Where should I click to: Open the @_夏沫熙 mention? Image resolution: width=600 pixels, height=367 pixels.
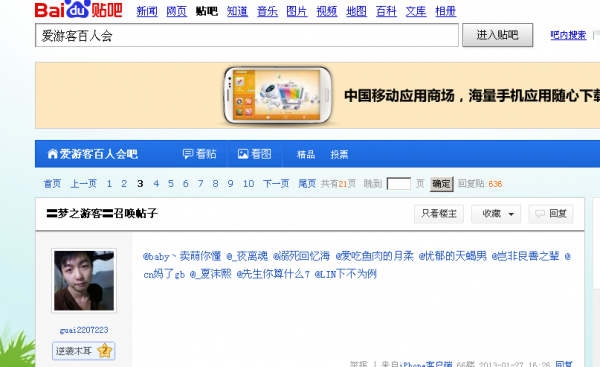point(211,274)
